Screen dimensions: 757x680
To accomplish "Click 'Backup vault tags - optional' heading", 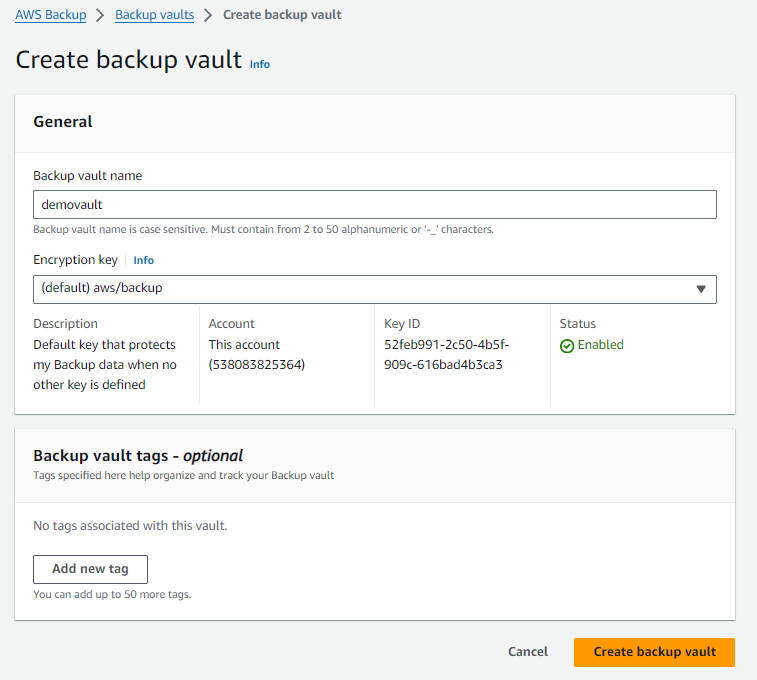I will click(x=138, y=456).
